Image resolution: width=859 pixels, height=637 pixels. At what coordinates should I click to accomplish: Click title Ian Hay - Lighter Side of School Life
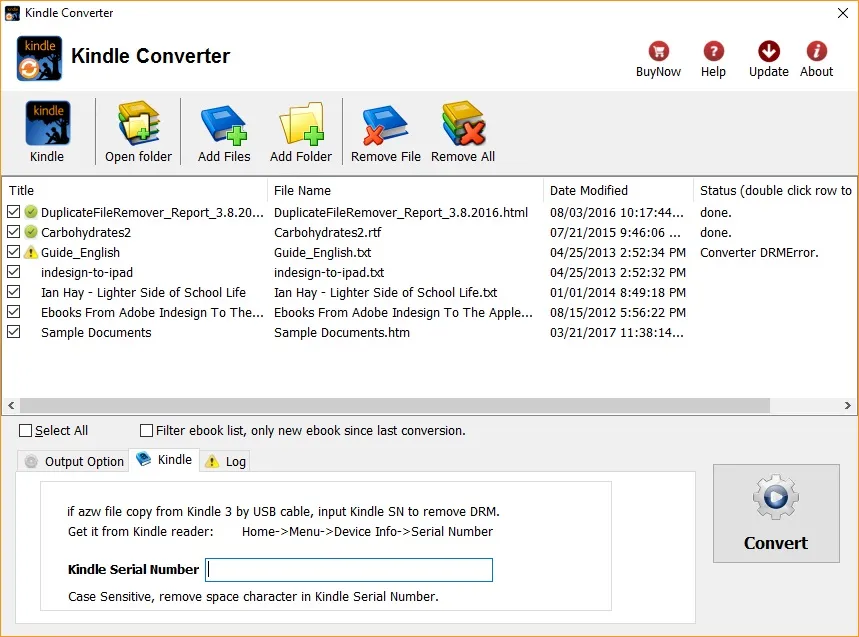[x=144, y=292]
